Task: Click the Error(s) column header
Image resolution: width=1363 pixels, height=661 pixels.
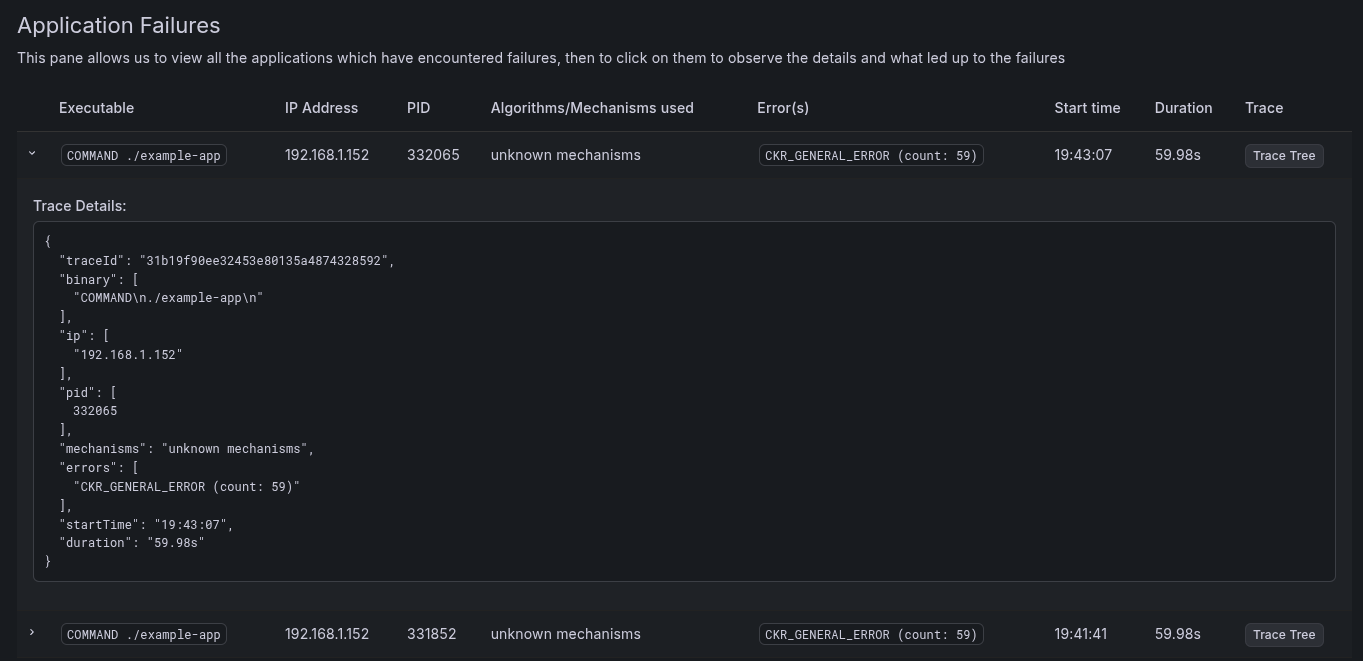Action: (x=783, y=108)
